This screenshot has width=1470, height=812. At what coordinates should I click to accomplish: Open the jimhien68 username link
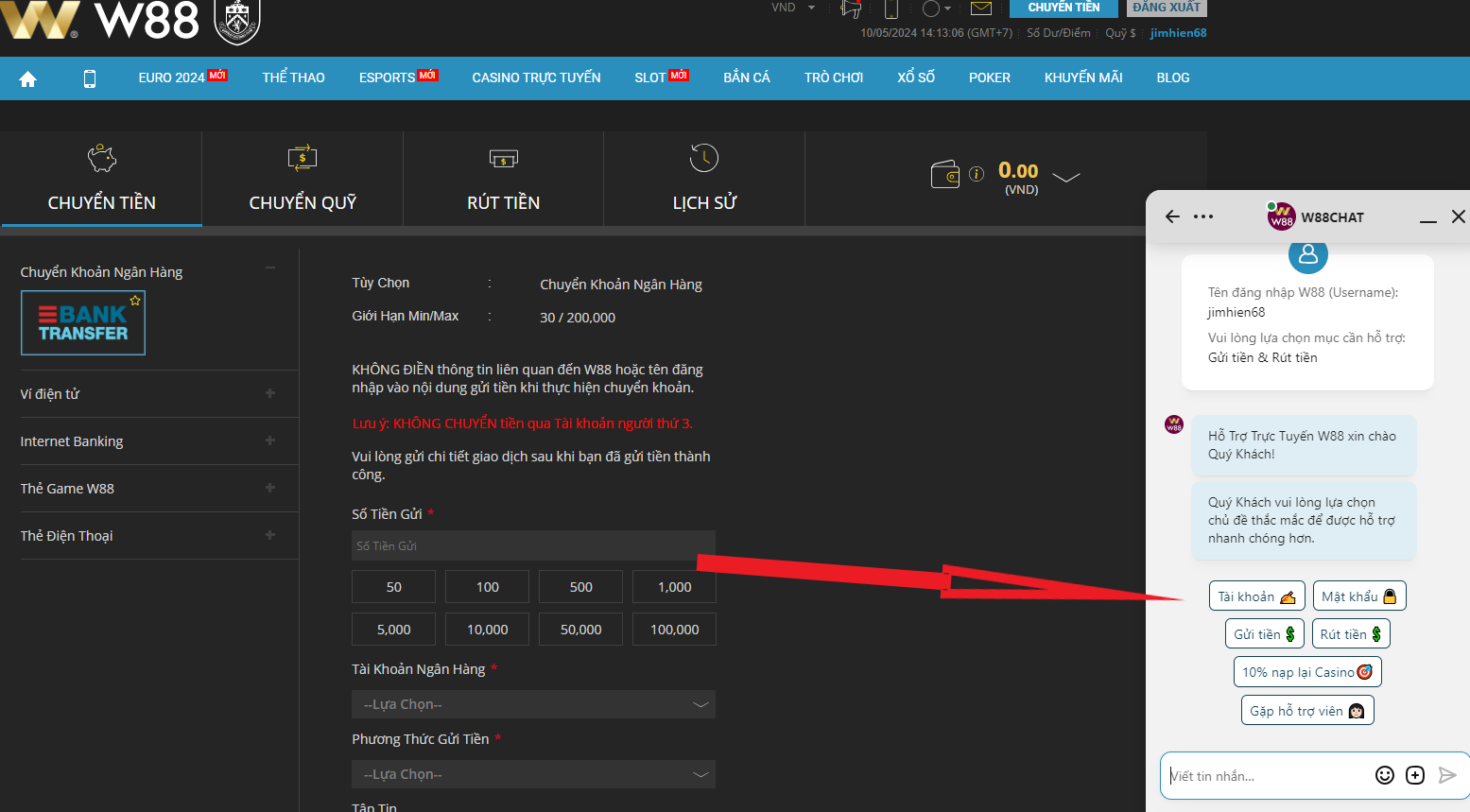[x=1178, y=33]
